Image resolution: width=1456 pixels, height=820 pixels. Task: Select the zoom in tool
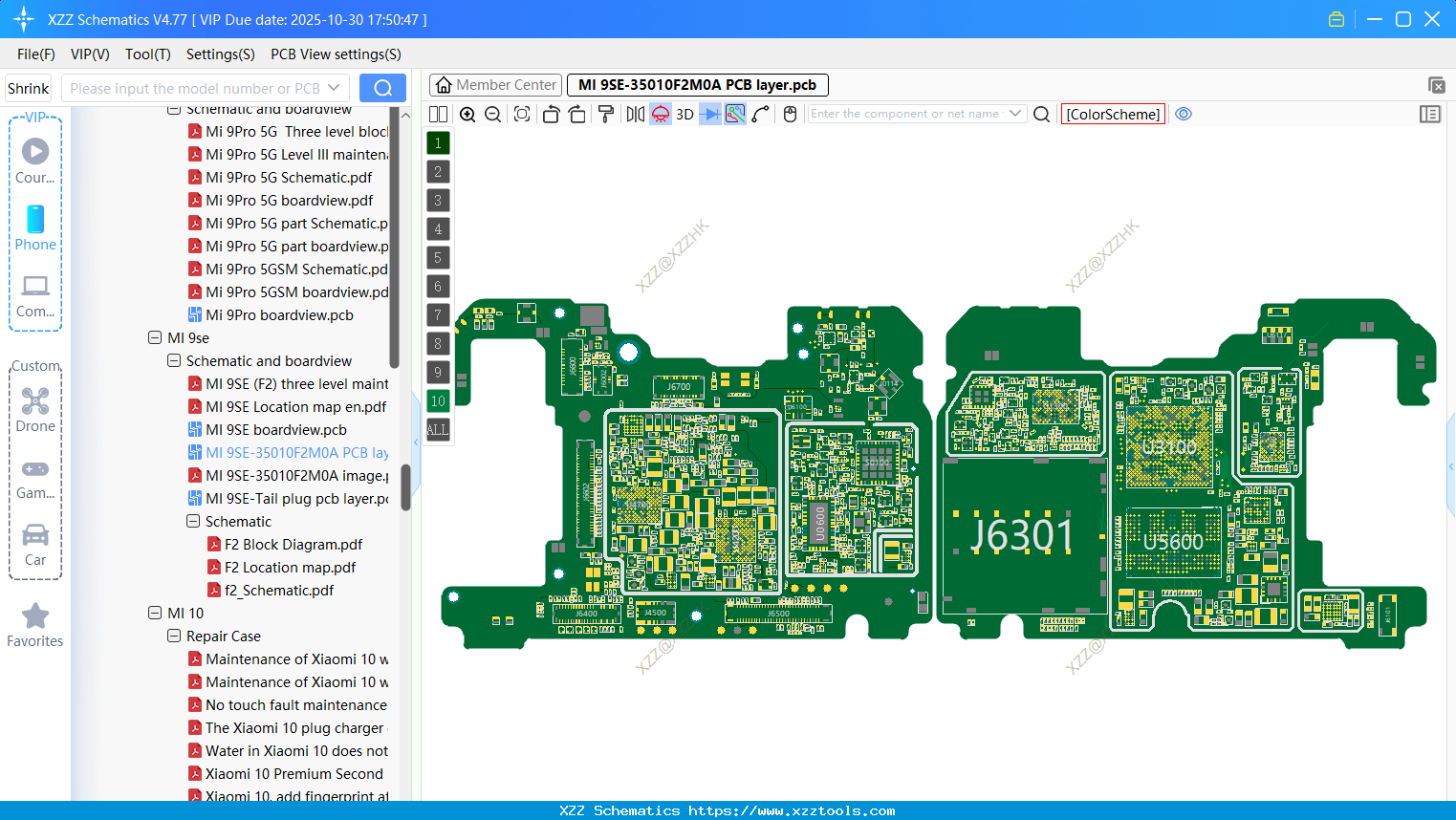pyautogui.click(x=467, y=114)
